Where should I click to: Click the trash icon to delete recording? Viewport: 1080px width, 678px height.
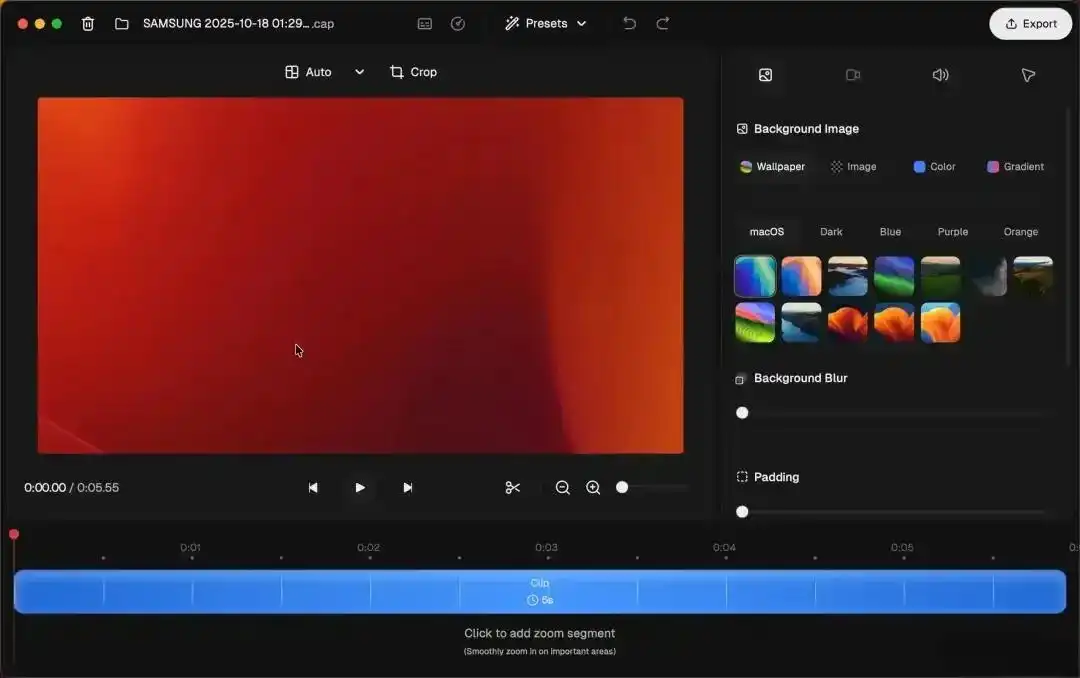pyautogui.click(x=88, y=23)
